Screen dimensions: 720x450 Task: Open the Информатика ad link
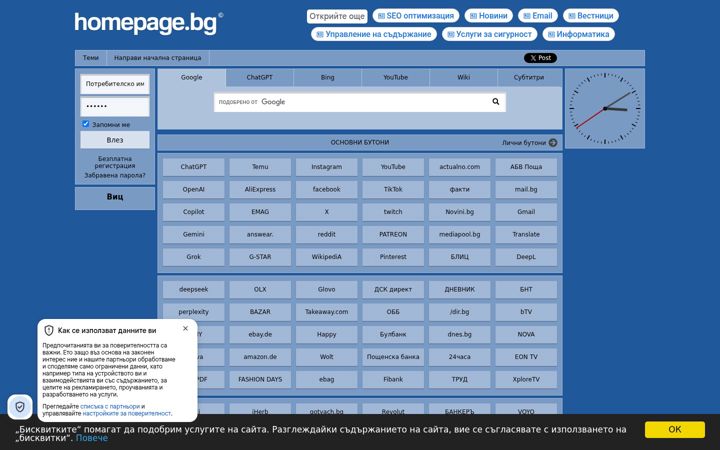coord(579,34)
